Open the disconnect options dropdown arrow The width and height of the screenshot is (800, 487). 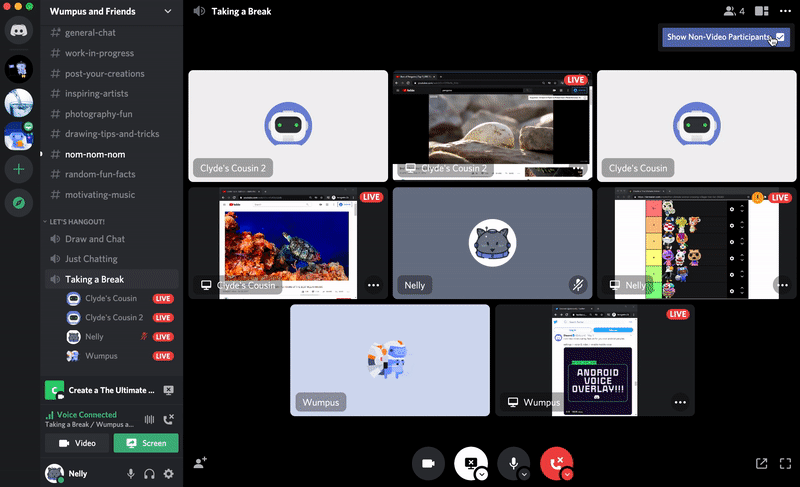[x=566, y=474]
